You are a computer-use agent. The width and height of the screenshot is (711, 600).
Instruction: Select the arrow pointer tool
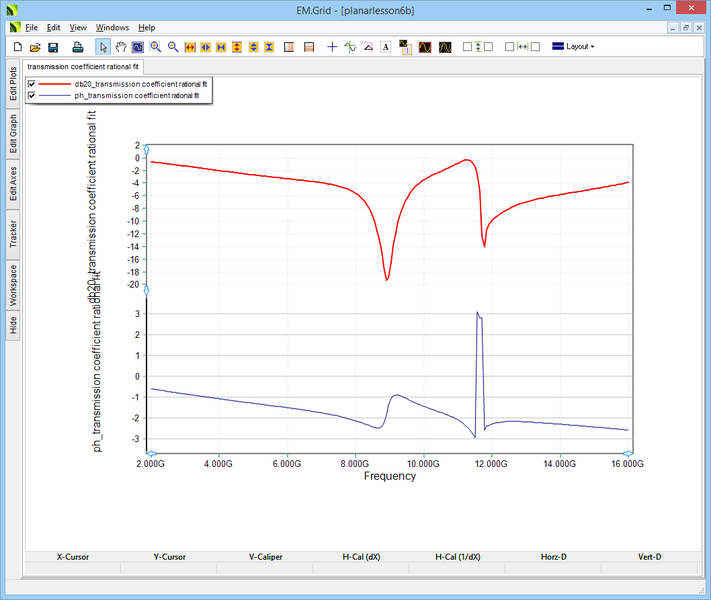(x=103, y=47)
